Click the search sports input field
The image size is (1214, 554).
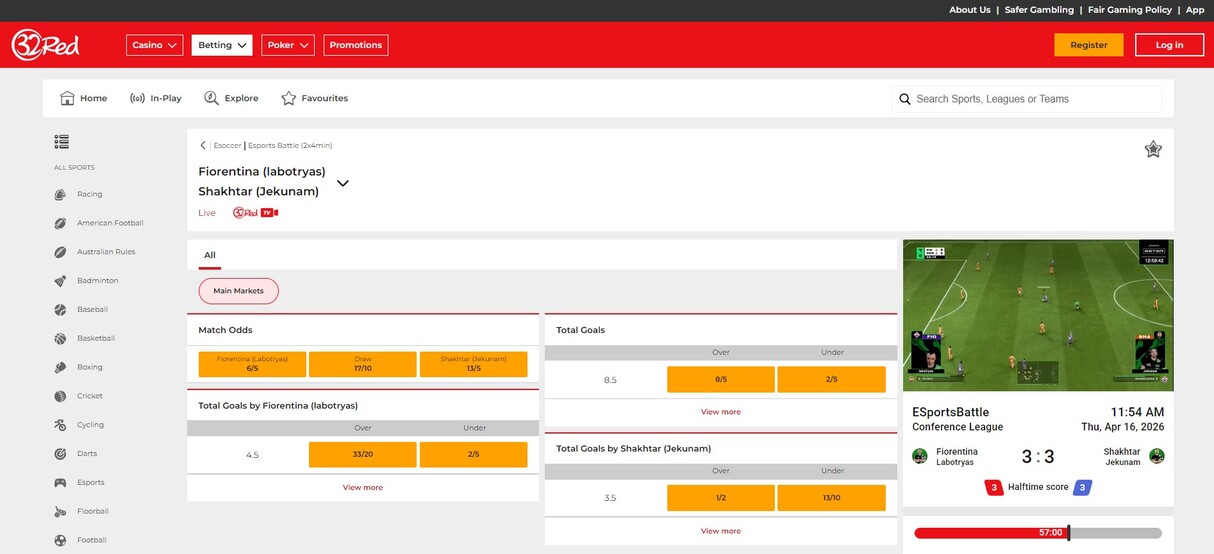pos(1027,99)
